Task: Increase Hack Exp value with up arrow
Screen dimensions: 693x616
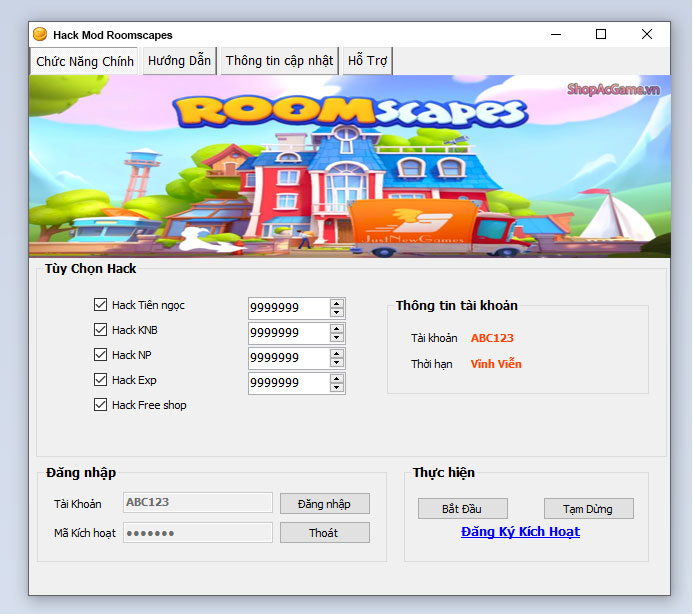Action: (x=337, y=379)
